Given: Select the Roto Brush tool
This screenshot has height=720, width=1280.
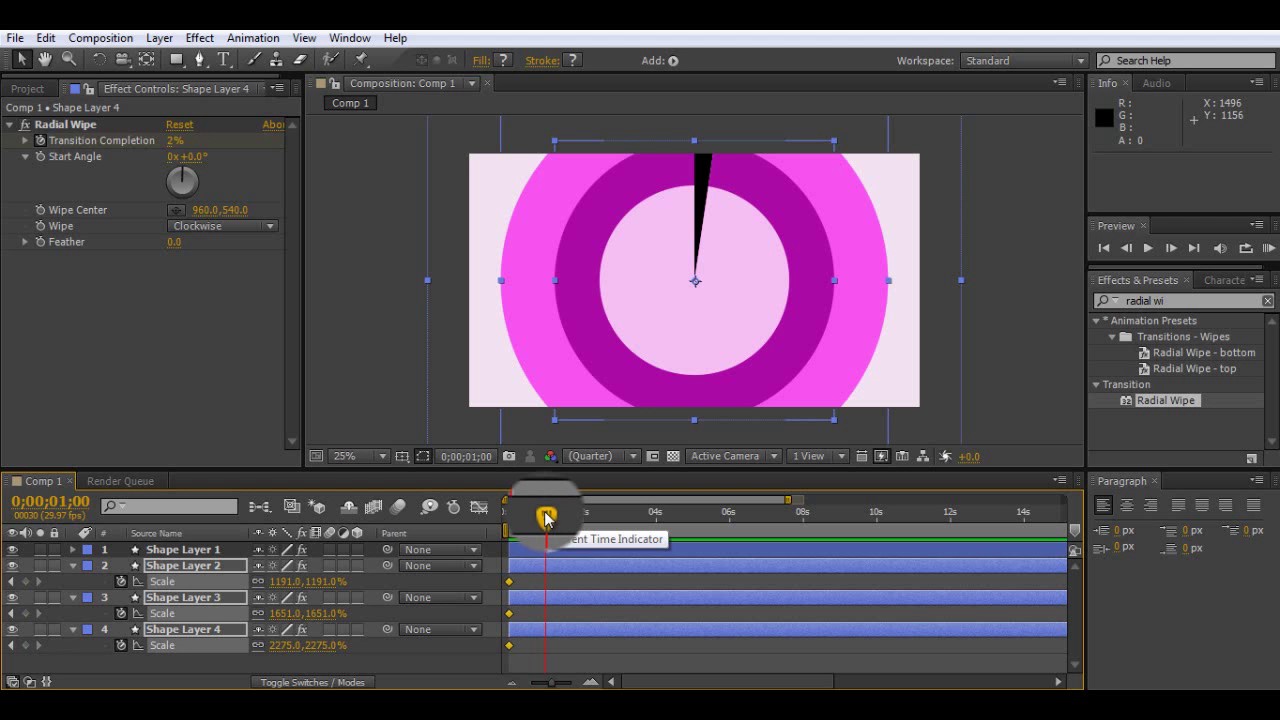Looking at the screenshot, I should coord(331,60).
